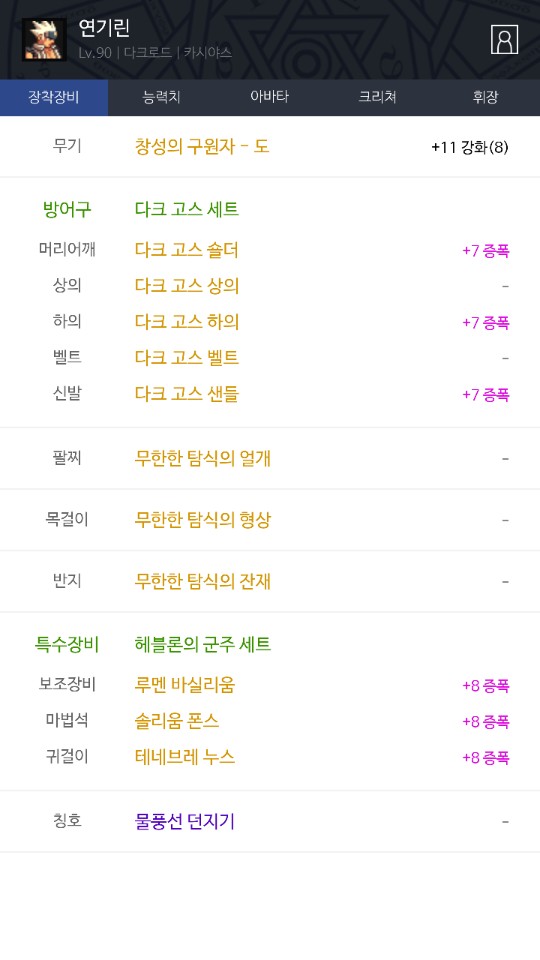Image resolution: width=540 pixels, height=960 pixels.
Task: View the 다크 고스 상의 item
Action: point(187,286)
